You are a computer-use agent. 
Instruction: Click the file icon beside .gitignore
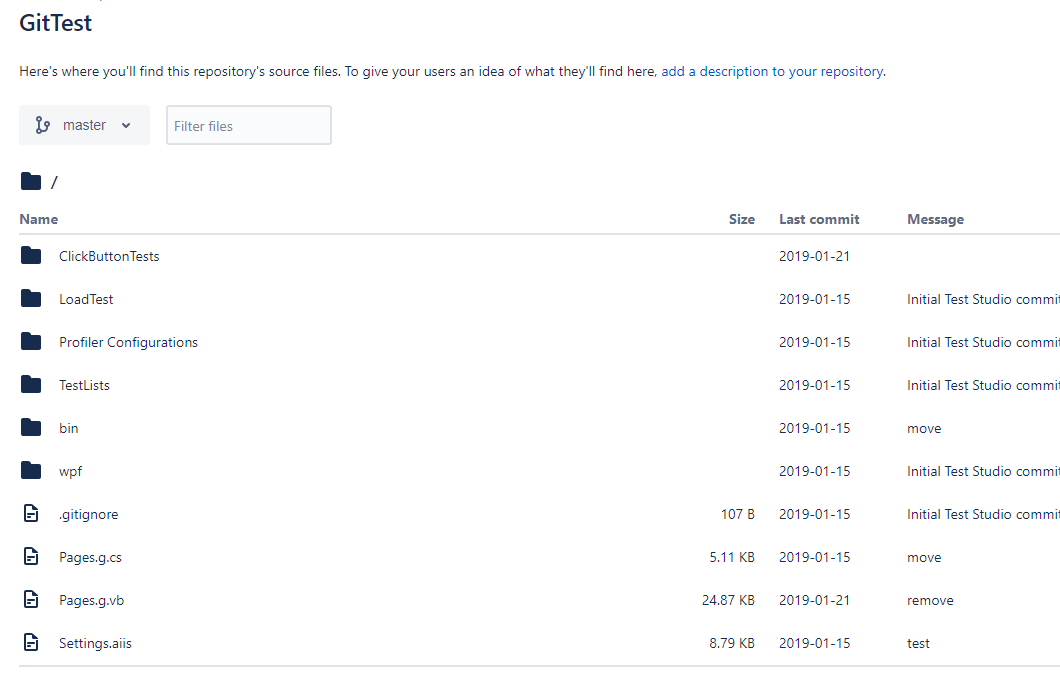click(31, 514)
